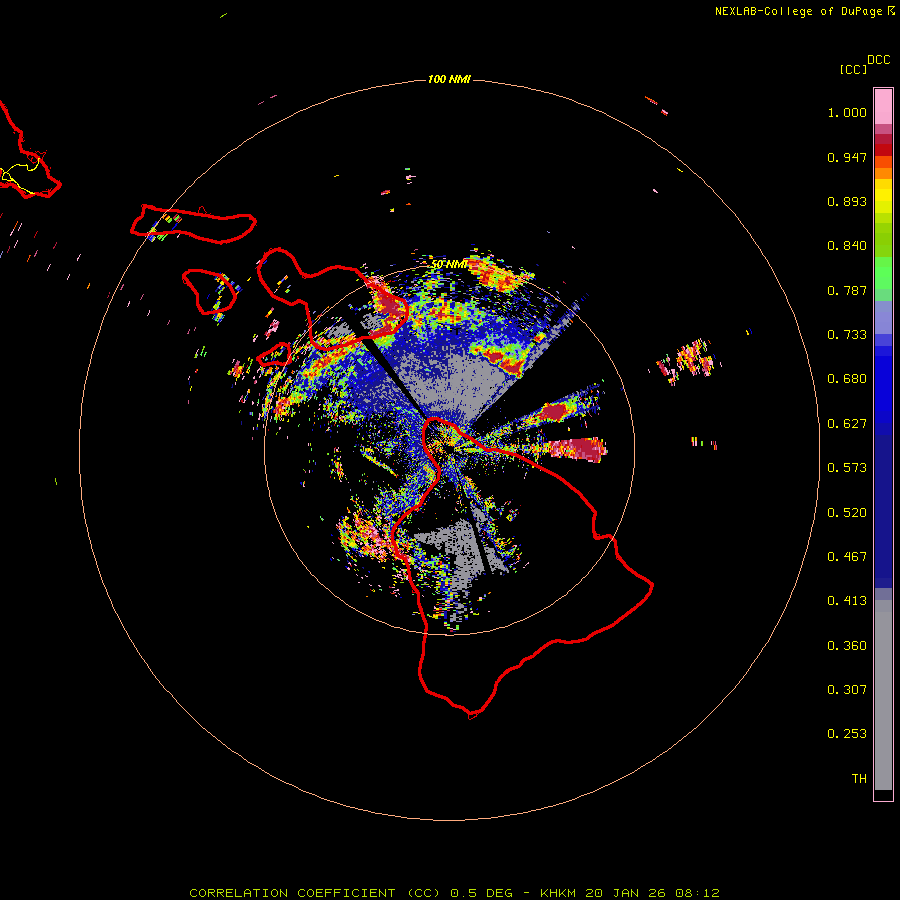Click the DCC product label above color bar
The width and height of the screenshot is (900, 900).
[878, 60]
